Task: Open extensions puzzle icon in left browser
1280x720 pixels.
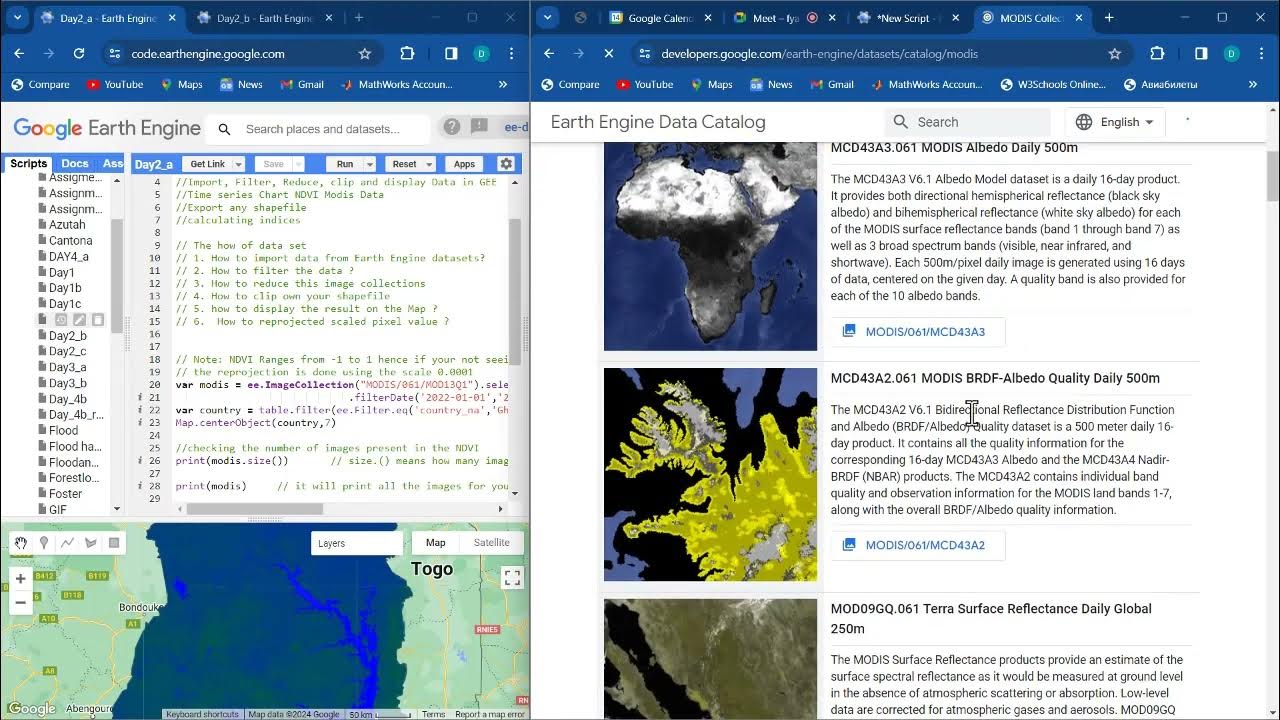Action: tap(407, 54)
